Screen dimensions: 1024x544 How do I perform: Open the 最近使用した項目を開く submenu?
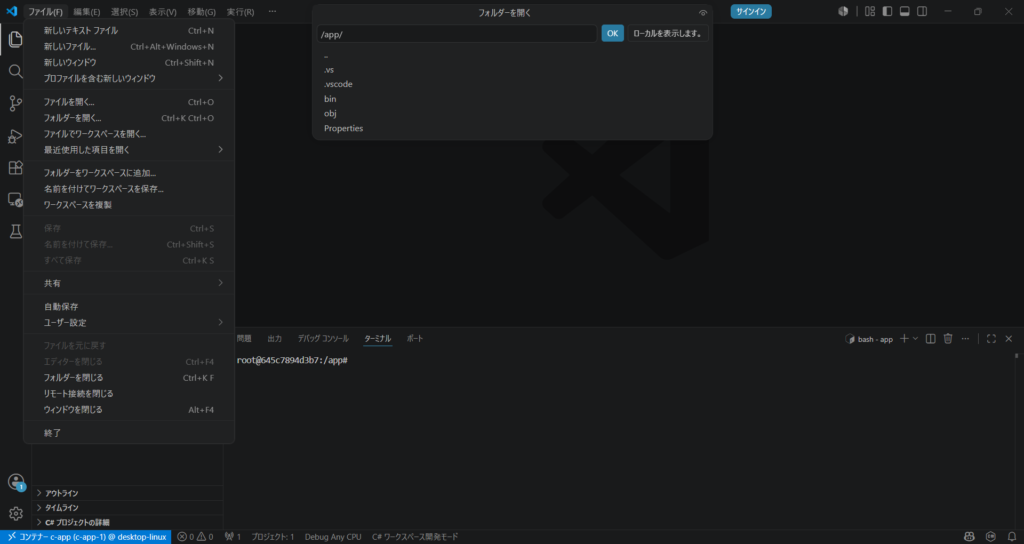(x=129, y=150)
